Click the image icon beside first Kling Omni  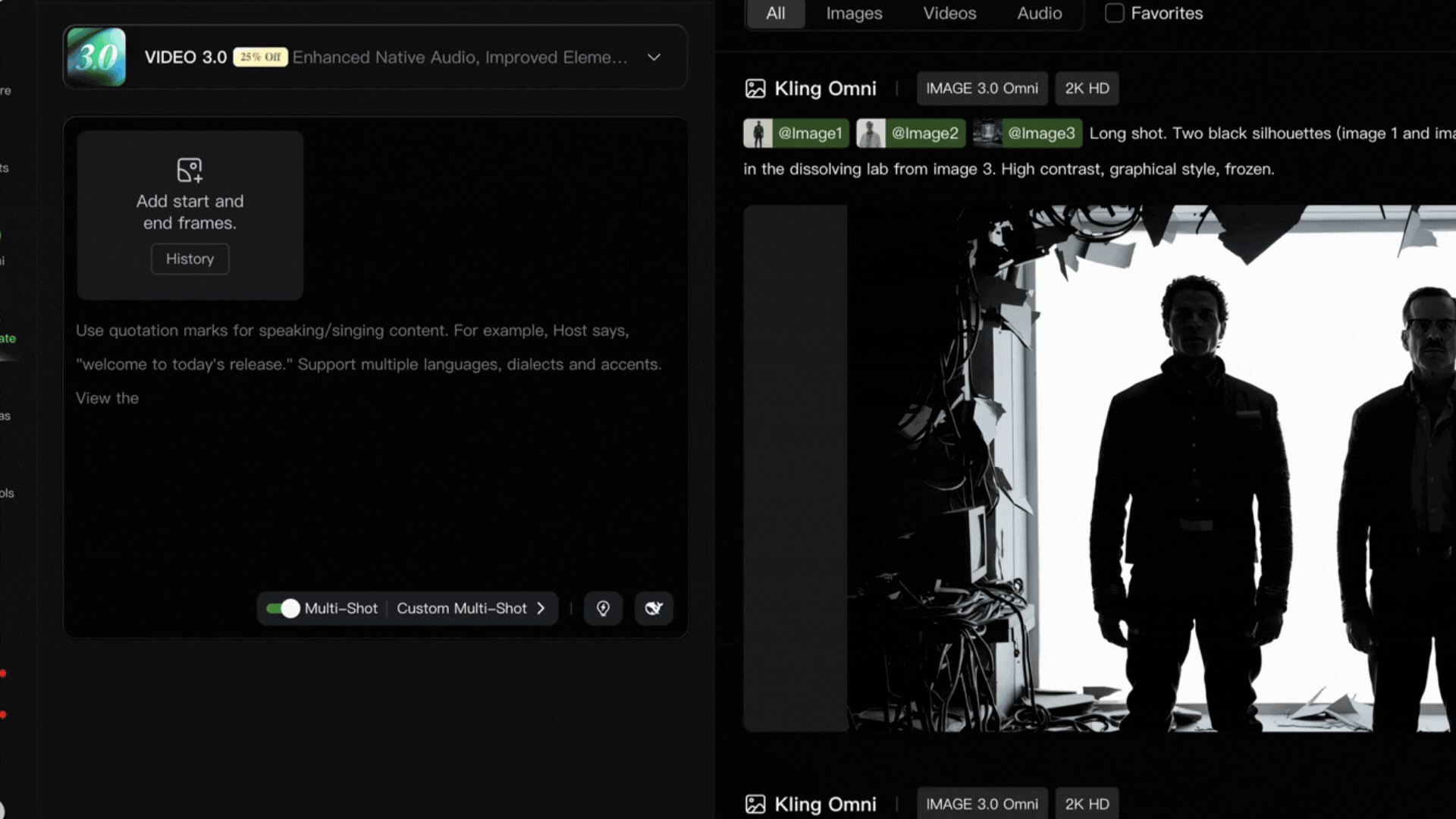[x=755, y=89]
